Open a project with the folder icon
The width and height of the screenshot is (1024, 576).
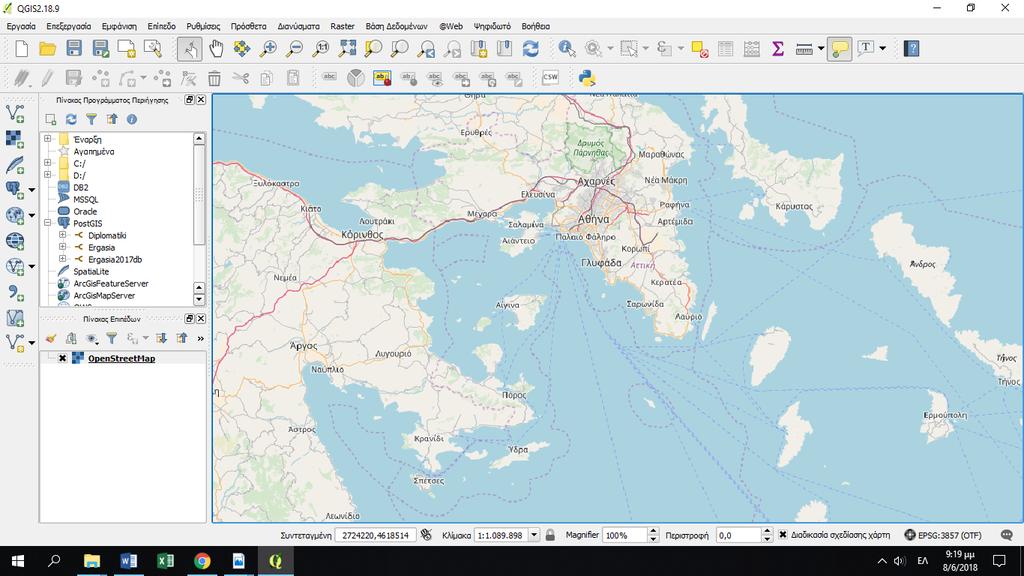(48, 49)
